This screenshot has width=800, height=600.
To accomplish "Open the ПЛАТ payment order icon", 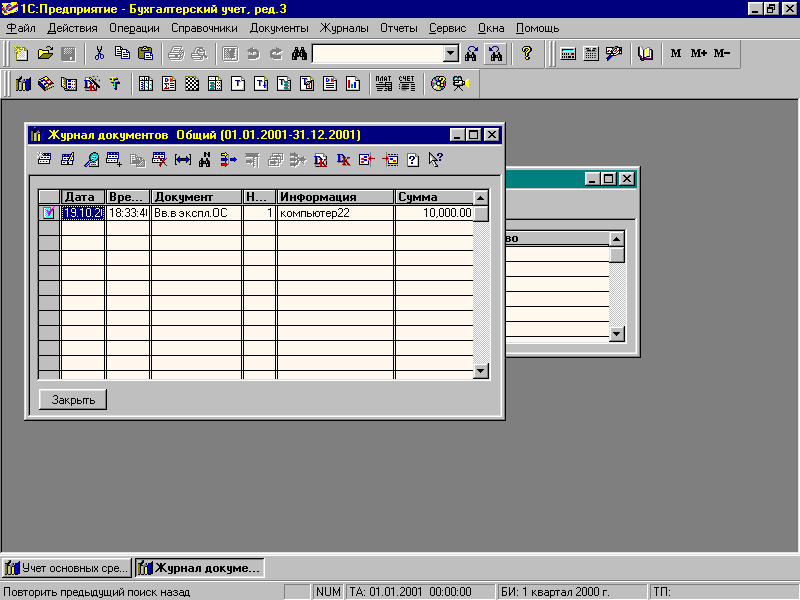I will (x=384, y=84).
